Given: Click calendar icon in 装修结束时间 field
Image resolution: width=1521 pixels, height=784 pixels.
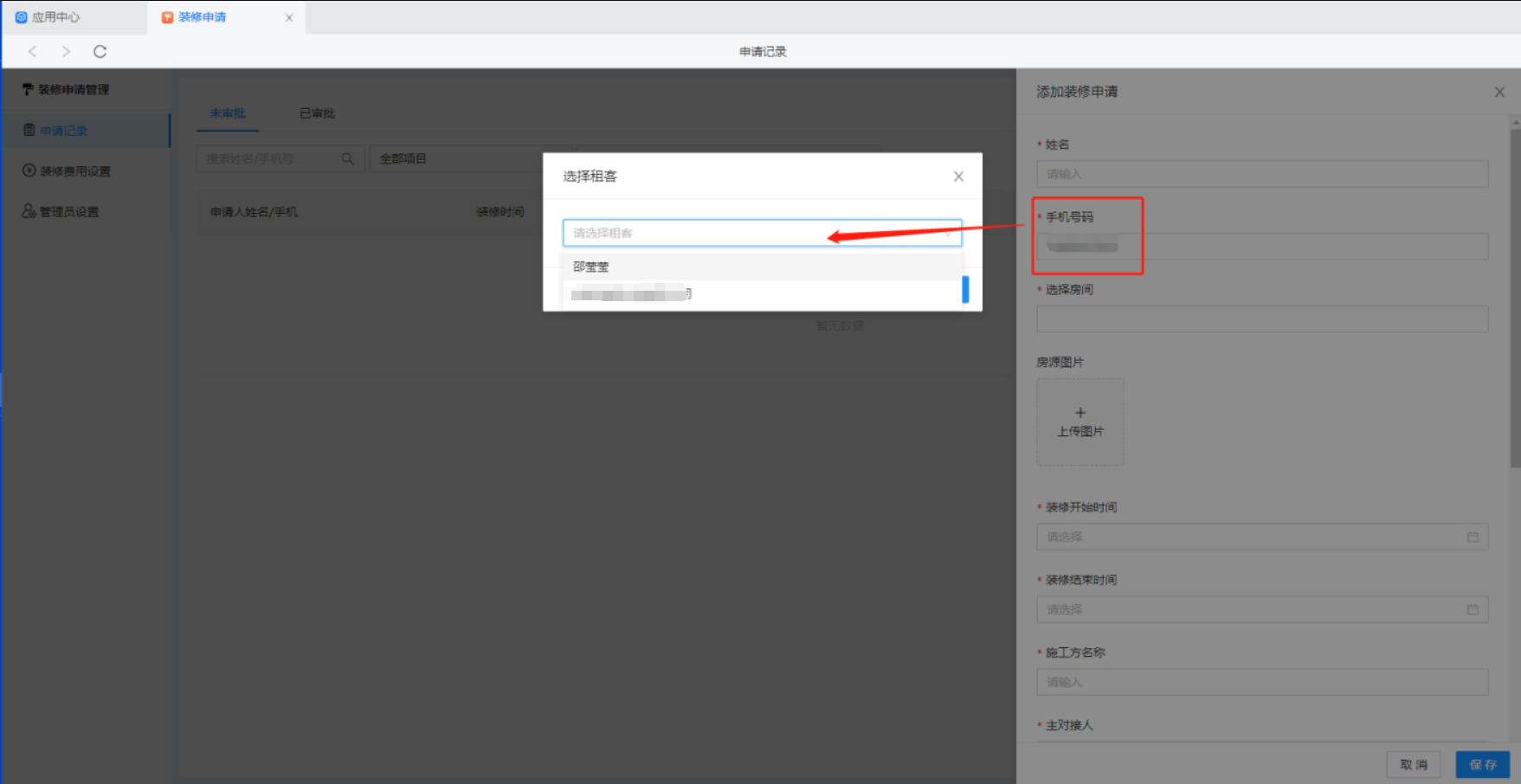Looking at the screenshot, I should click(1472, 610).
